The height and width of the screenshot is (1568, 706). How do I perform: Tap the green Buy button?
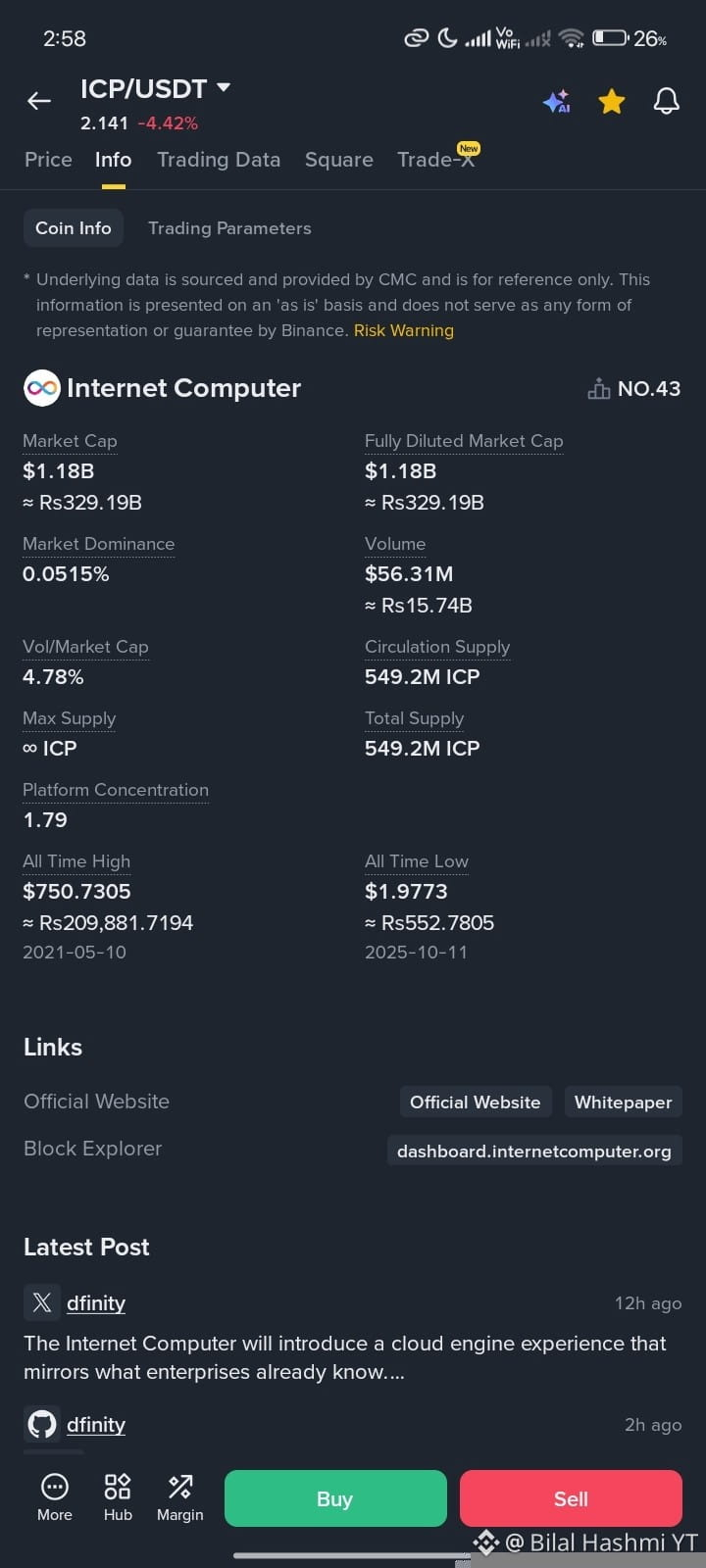pyautogui.click(x=335, y=1498)
